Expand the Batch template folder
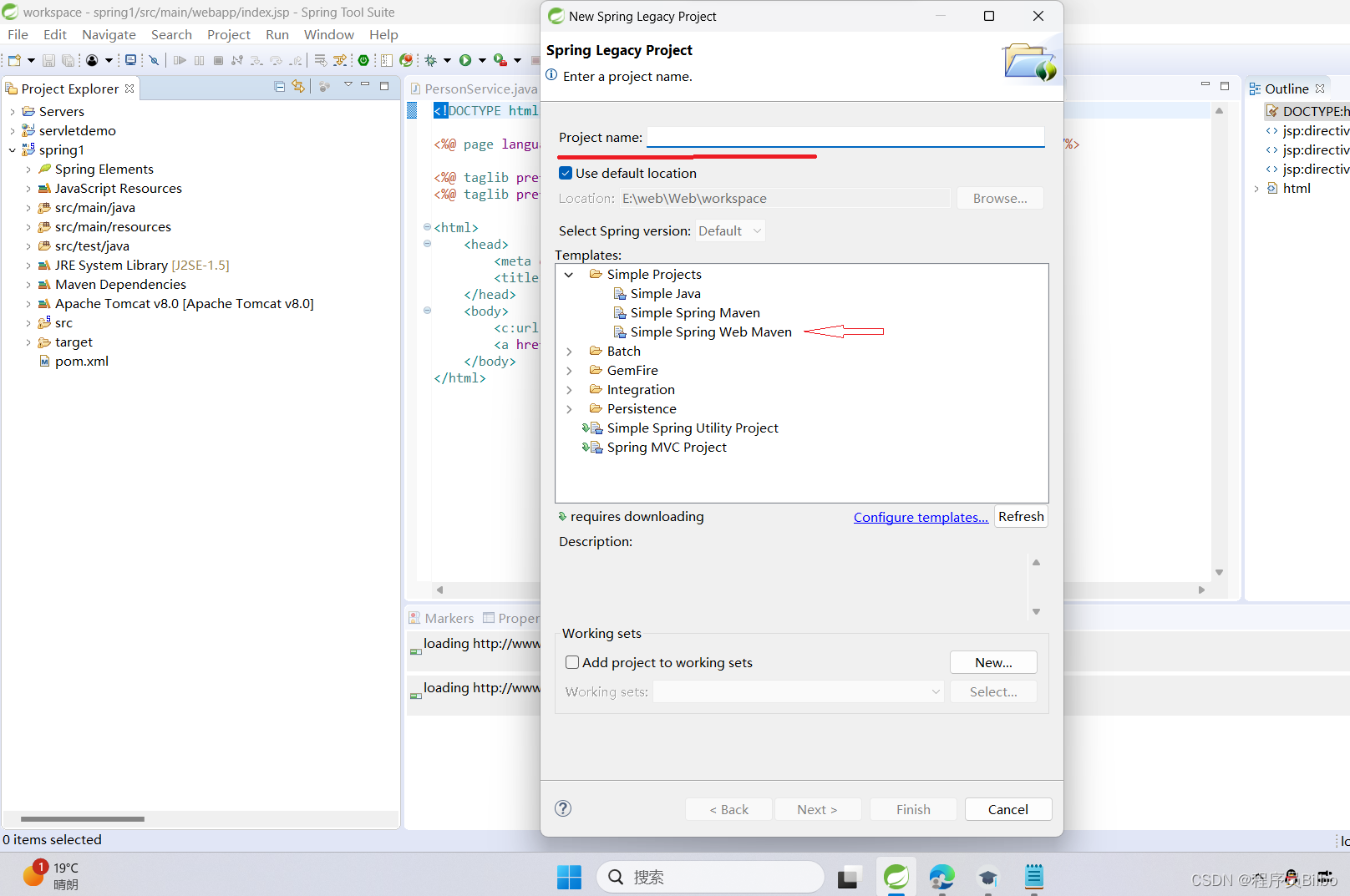This screenshot has width=1350, height=896. point(569,352)
